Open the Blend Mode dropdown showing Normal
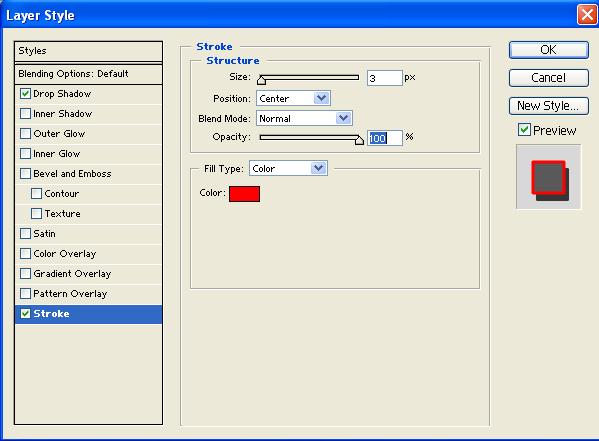The image size is (599, 441). pyautogui.click(x=304, y=118)
